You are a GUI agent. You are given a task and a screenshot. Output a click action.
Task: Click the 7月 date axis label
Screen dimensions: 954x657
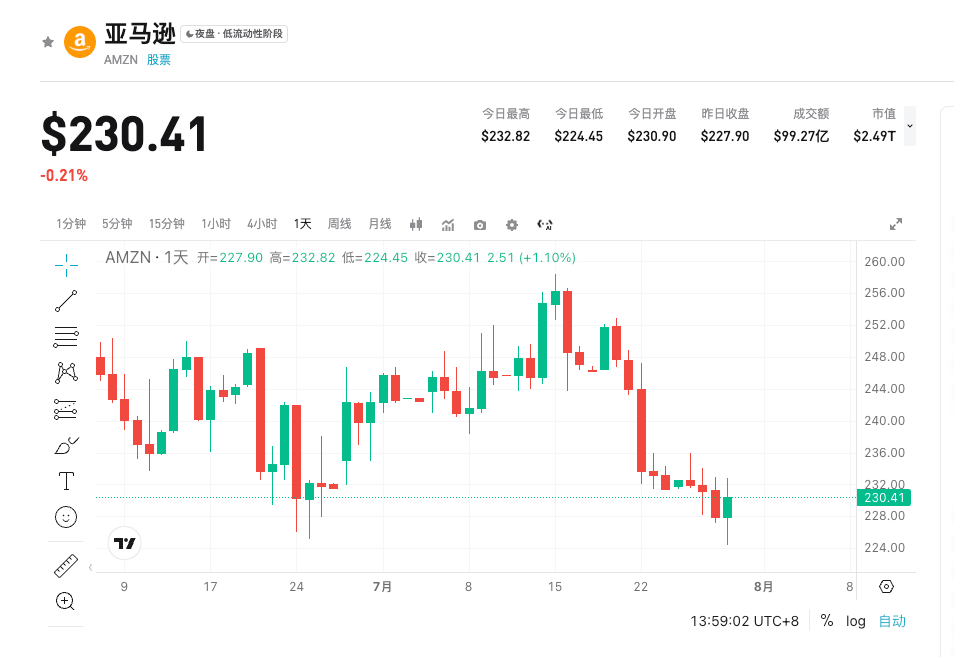pos(382,586)
